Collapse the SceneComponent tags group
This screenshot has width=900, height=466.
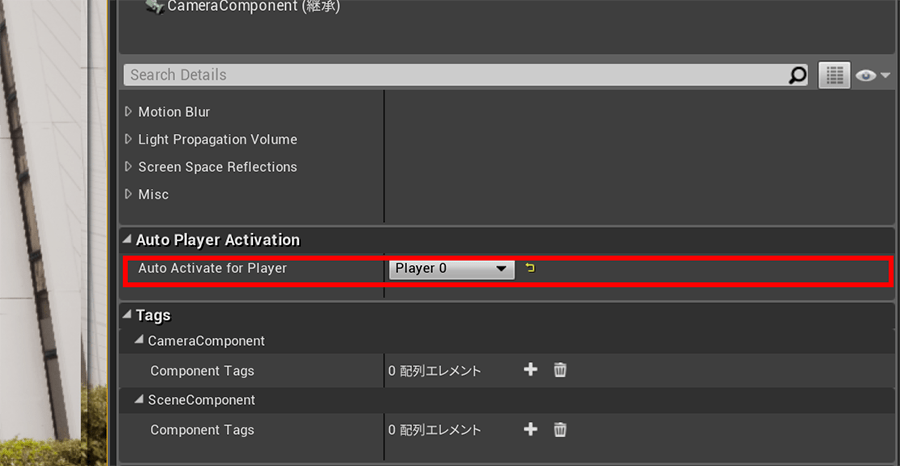click(x=139, y=400)
